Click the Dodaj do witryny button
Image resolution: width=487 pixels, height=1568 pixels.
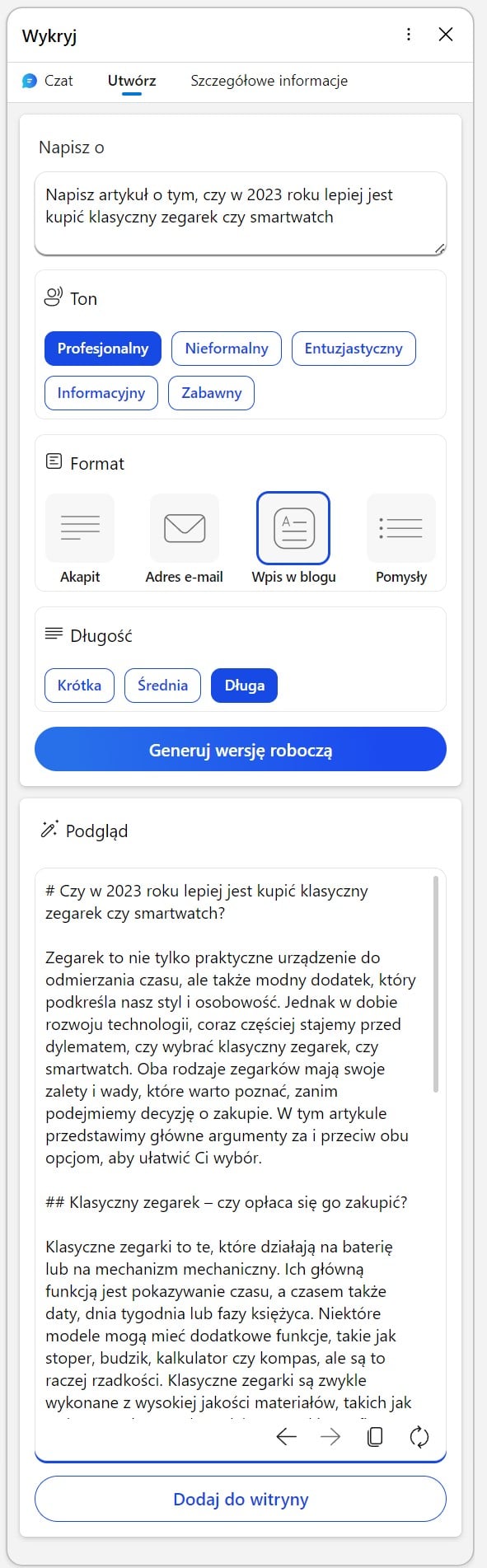(241, 1499)
